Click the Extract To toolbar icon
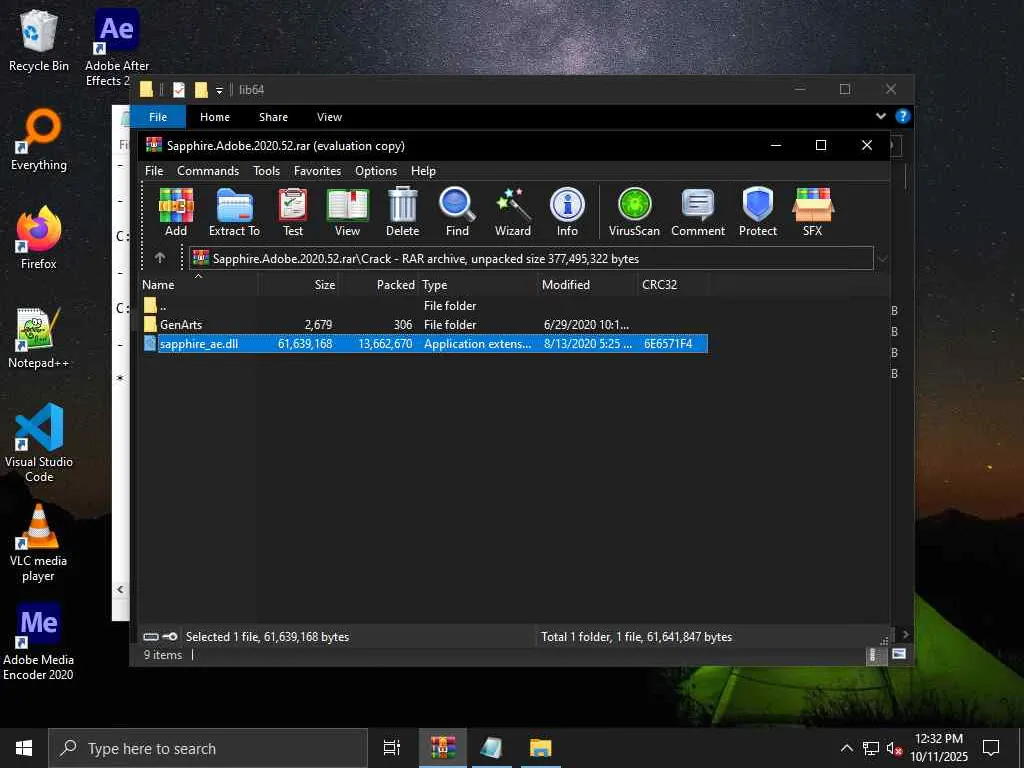Screen dimensions: 1024x768 click(234, 212)
